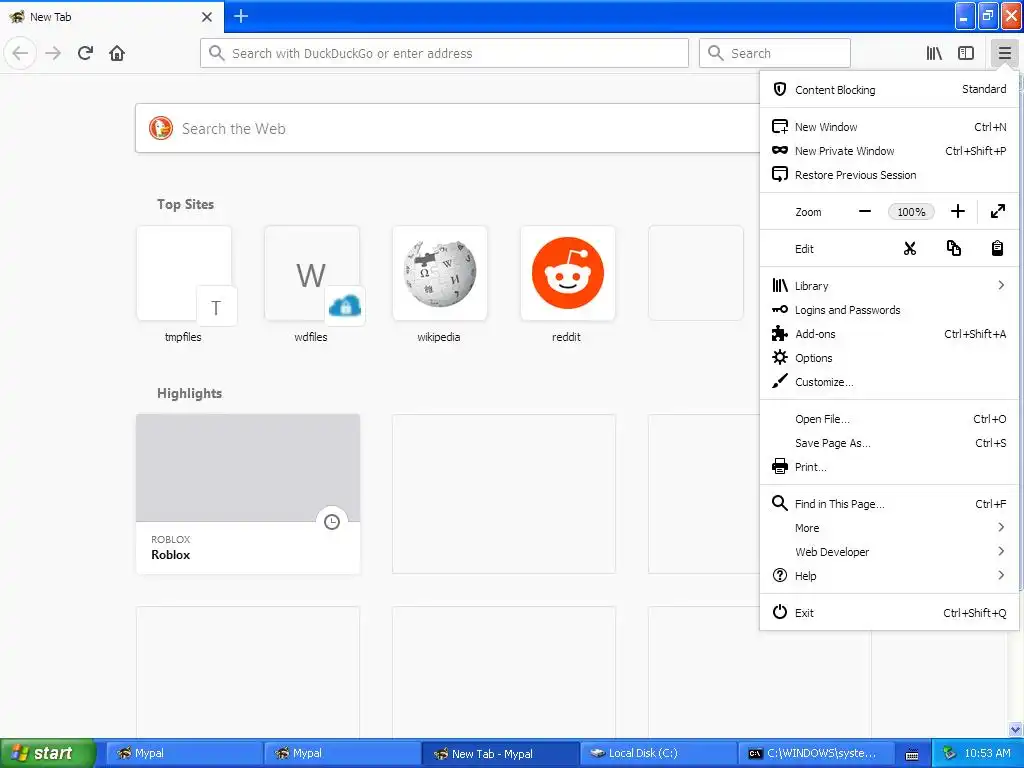Select Find in This Page...
The image size is (1024, 768).
(x=889, y=504)
